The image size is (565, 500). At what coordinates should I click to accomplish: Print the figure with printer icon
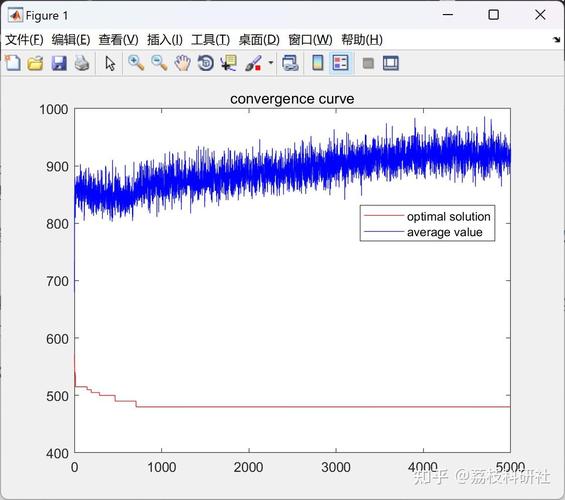[82, 63]
